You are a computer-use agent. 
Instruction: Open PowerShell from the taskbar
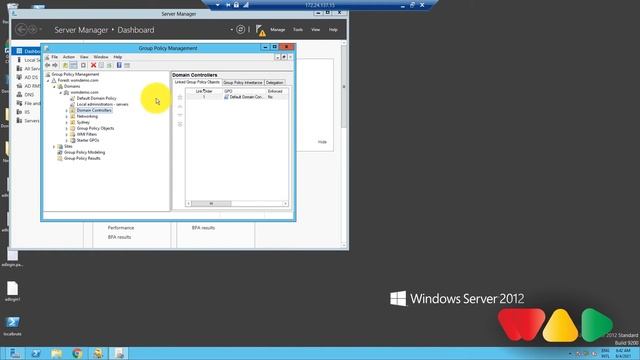36,353
